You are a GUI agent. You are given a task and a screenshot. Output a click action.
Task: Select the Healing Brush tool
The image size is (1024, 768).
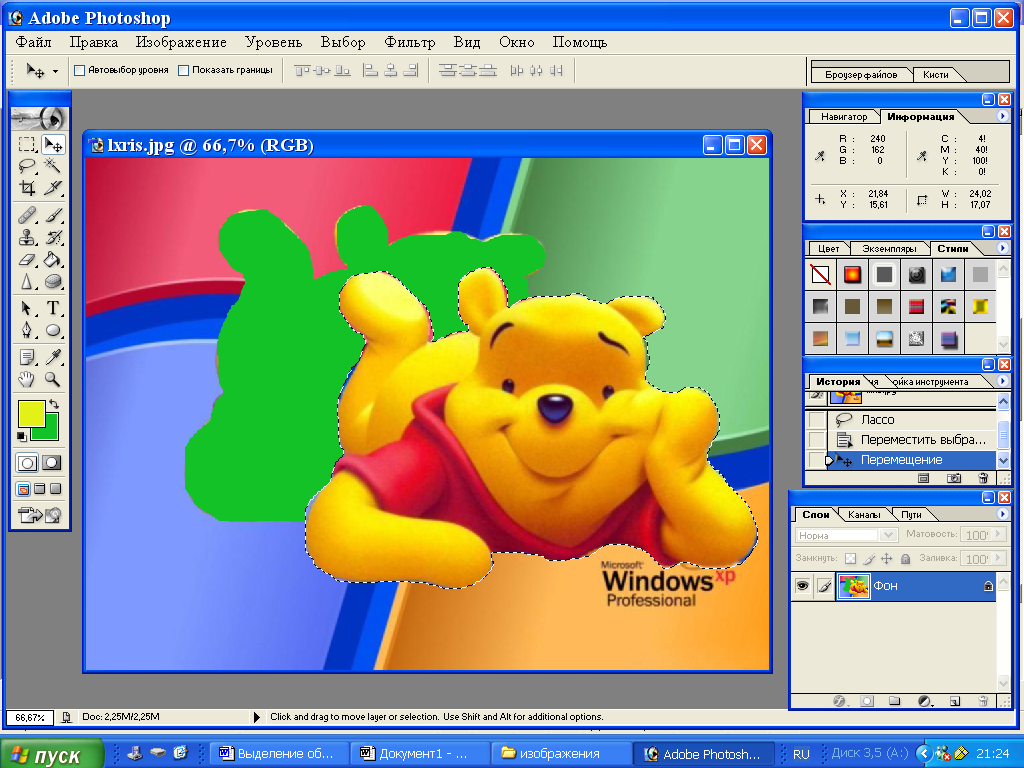click(27, 215)
